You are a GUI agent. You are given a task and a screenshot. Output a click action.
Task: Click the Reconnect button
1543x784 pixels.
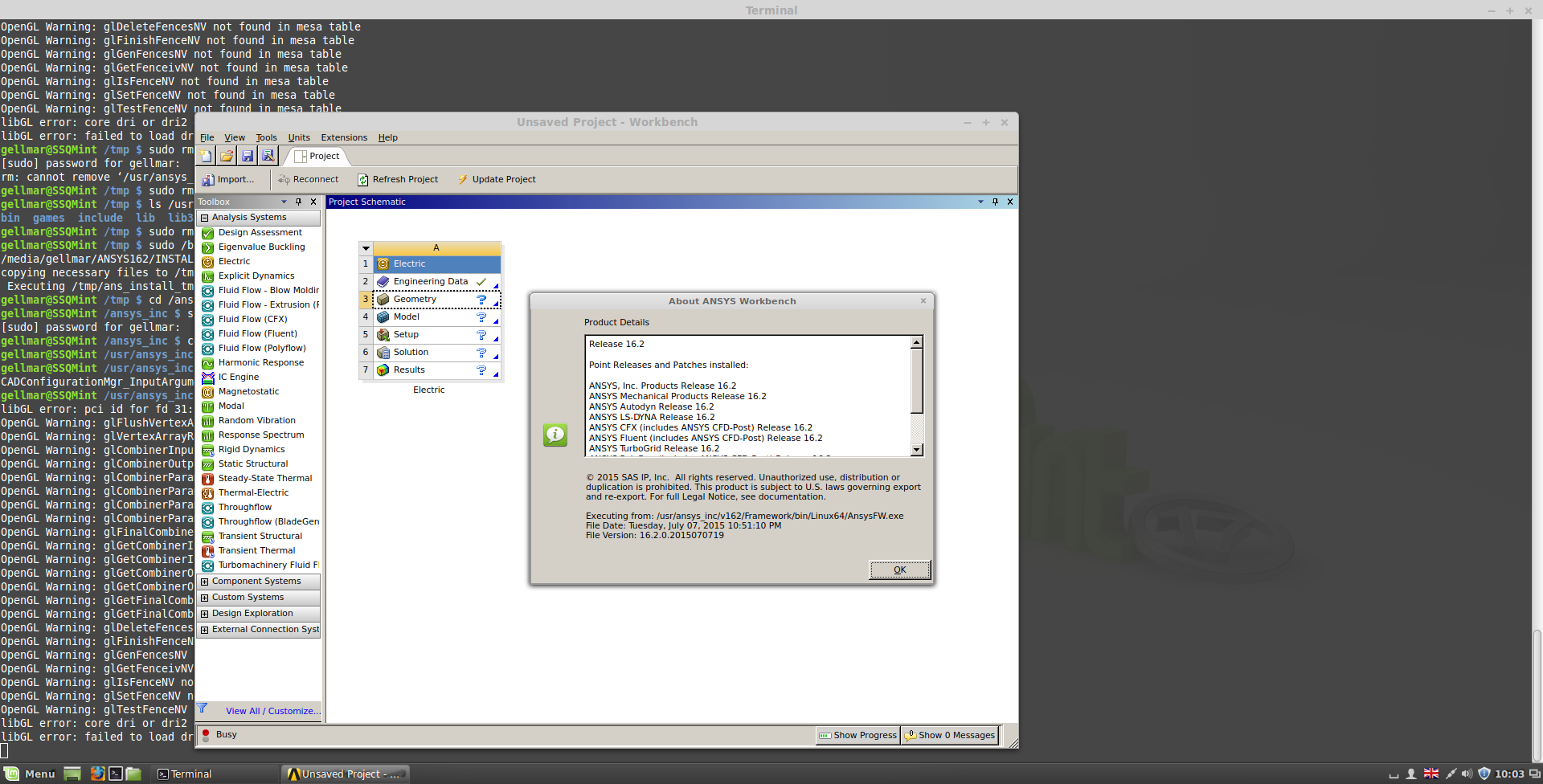pos(309,179)
